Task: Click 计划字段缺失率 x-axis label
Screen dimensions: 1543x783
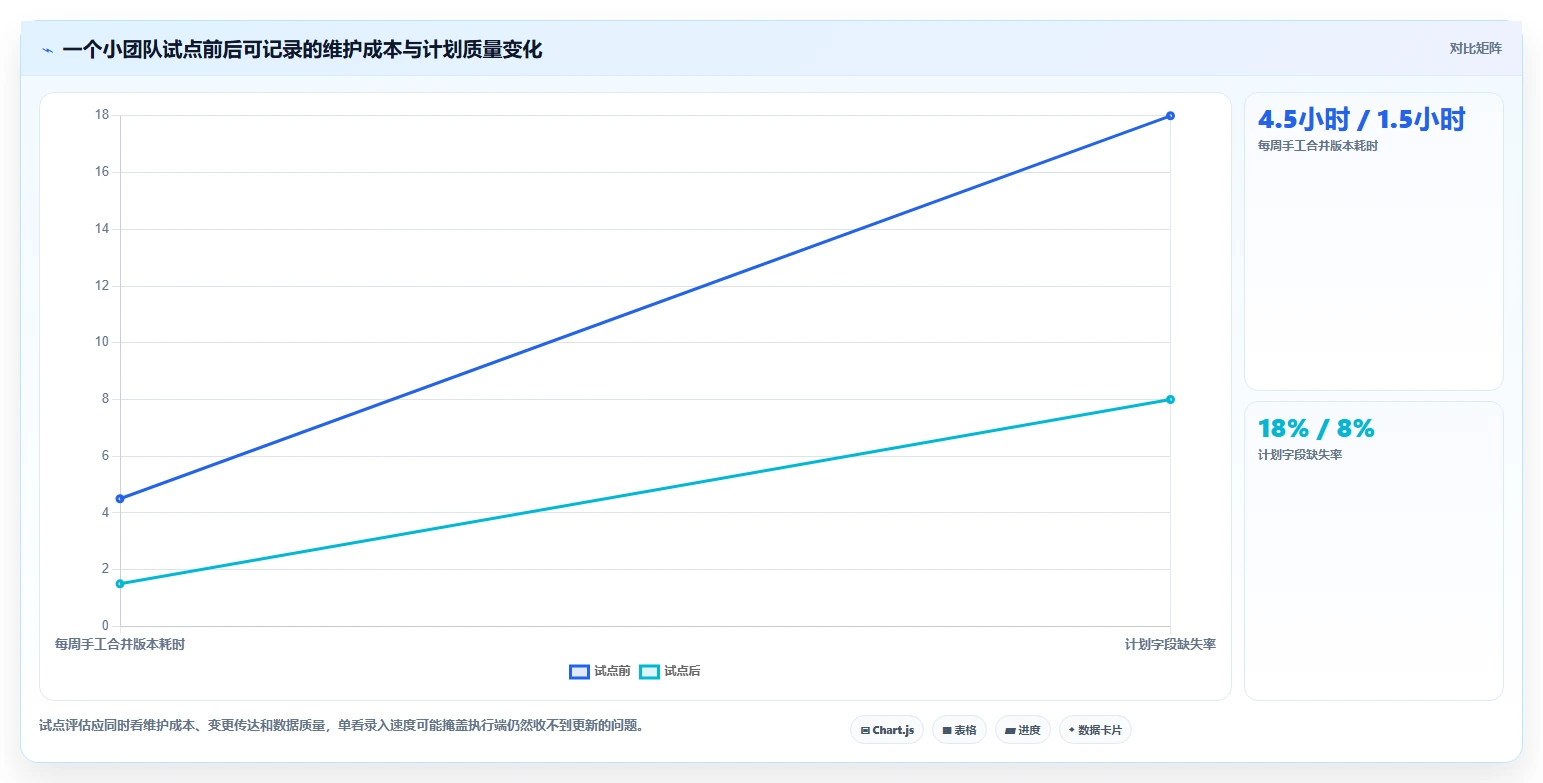Action: [1170, 644]
